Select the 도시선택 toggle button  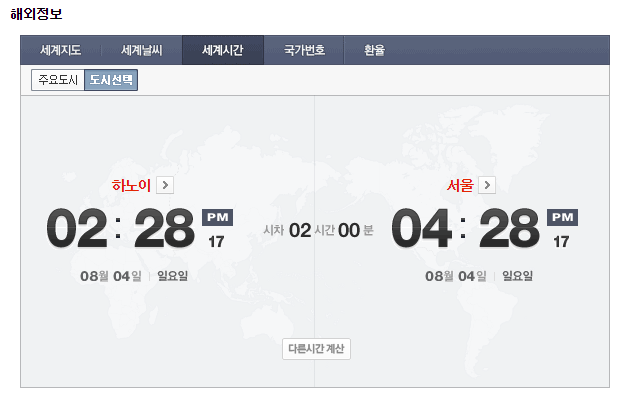(111, 80)
